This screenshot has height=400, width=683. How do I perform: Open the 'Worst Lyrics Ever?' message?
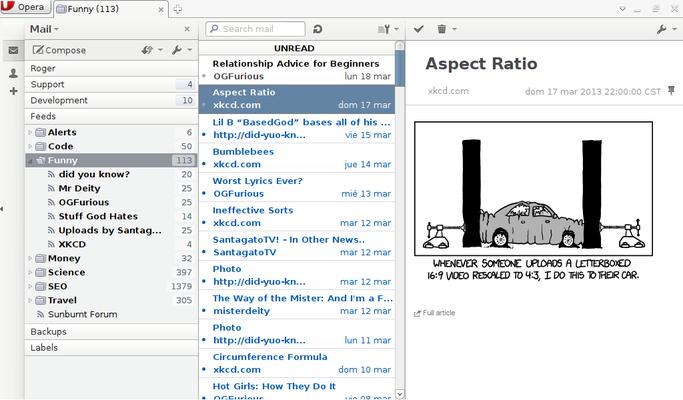297,187
